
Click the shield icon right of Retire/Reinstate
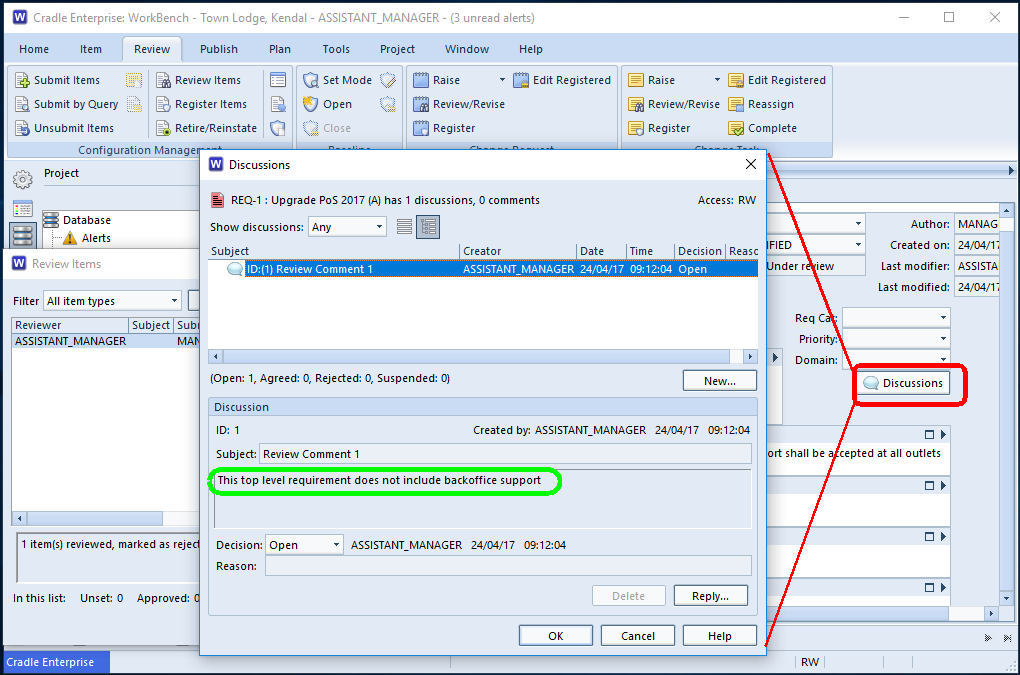coord(278,128)
